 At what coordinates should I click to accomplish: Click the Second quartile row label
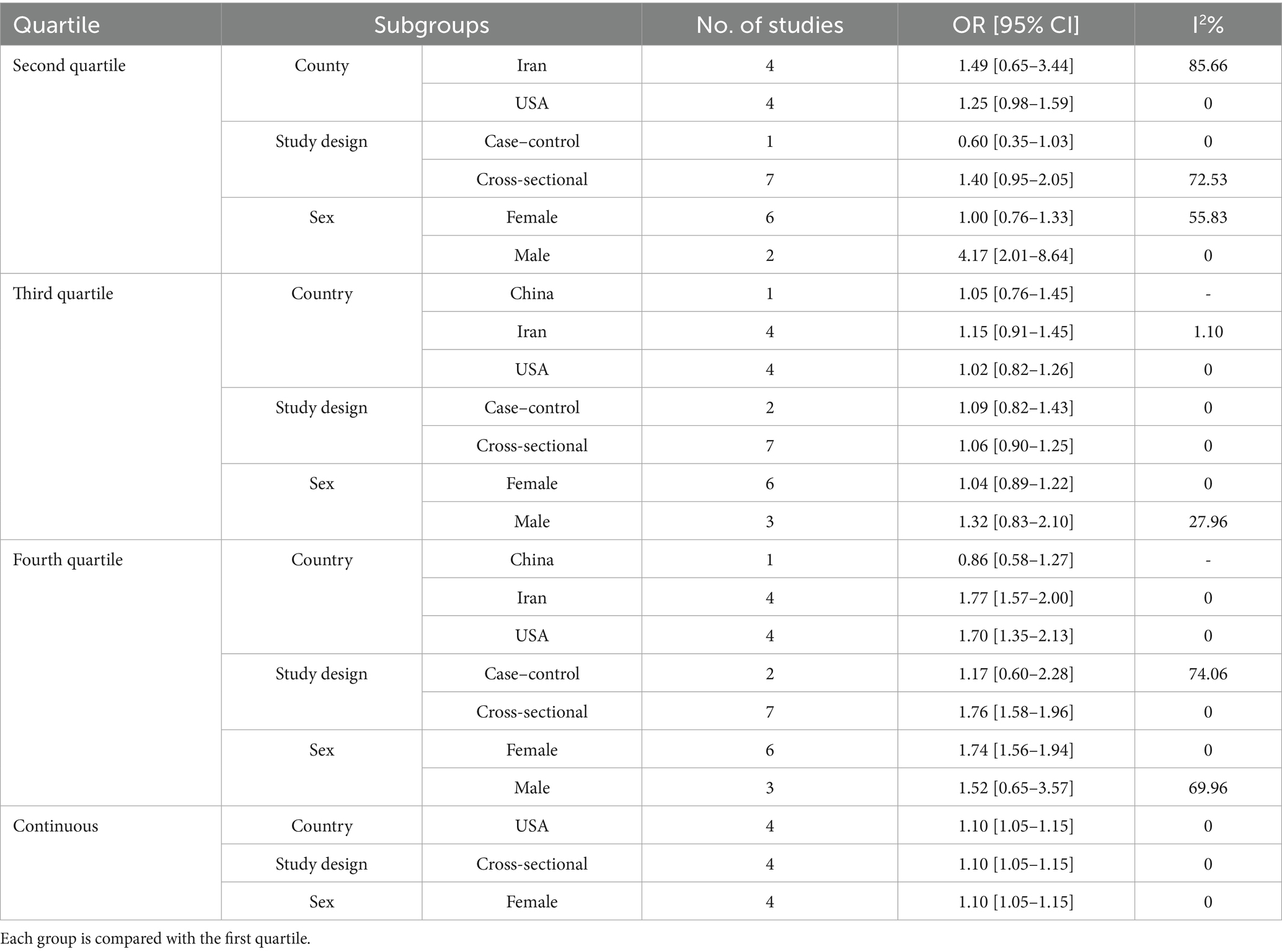[69, 66]
